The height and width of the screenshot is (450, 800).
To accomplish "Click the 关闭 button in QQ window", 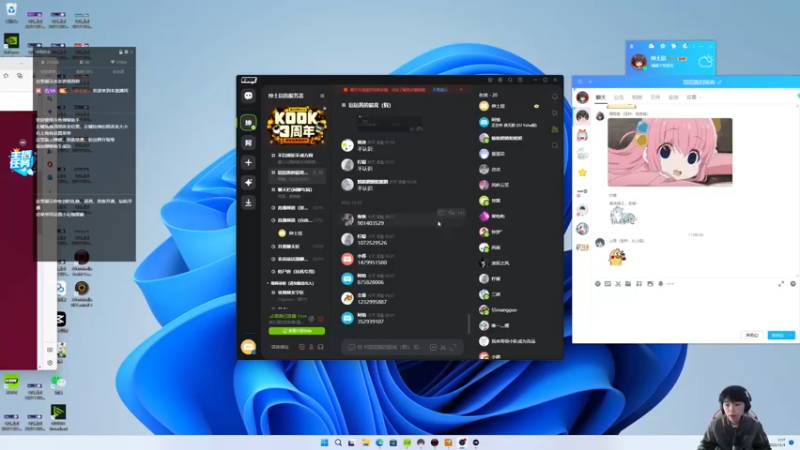I will (752, 335).
